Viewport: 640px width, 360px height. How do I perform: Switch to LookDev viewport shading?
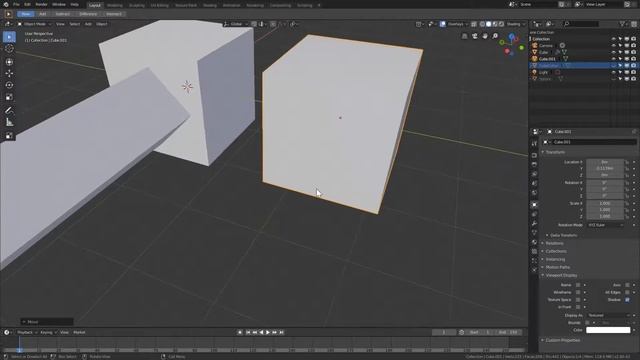(495, 24)
